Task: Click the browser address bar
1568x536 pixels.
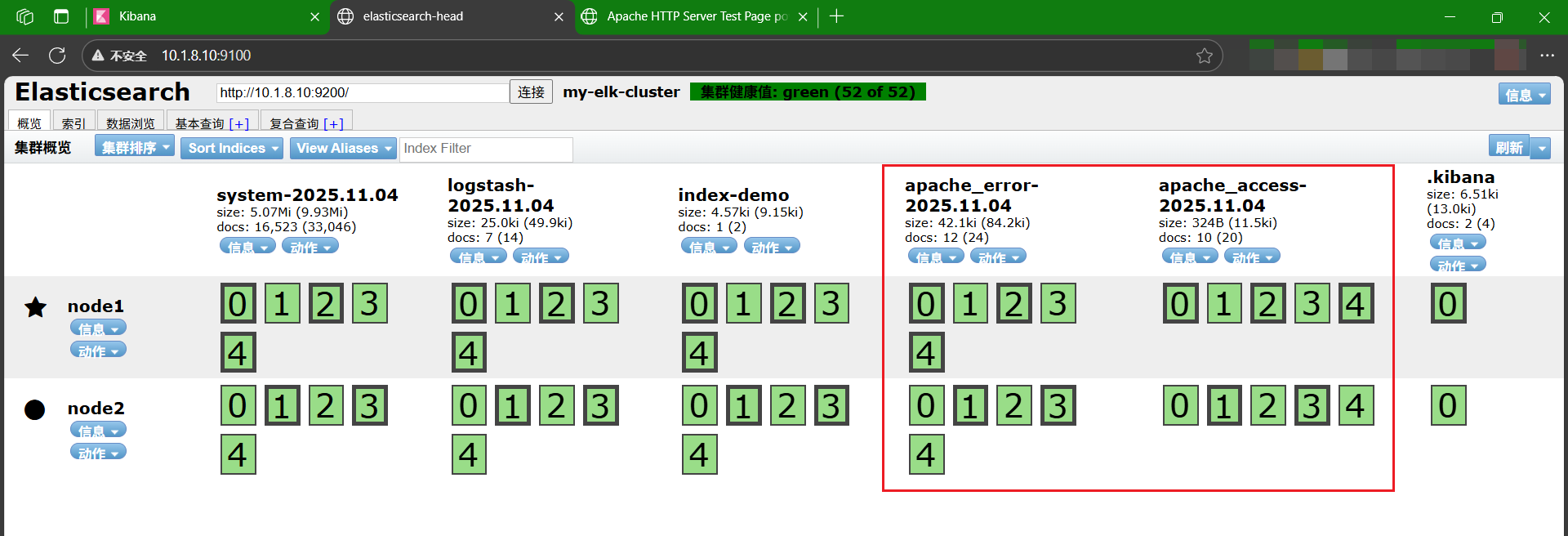Action: (x=651, y=56)
